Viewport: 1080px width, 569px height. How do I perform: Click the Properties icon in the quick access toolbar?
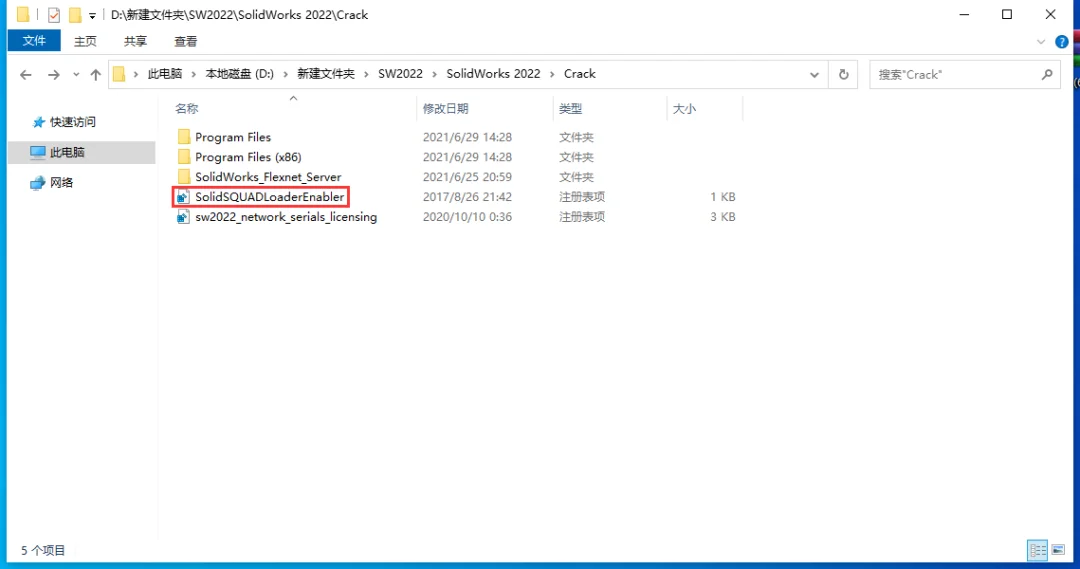[54, 14]
